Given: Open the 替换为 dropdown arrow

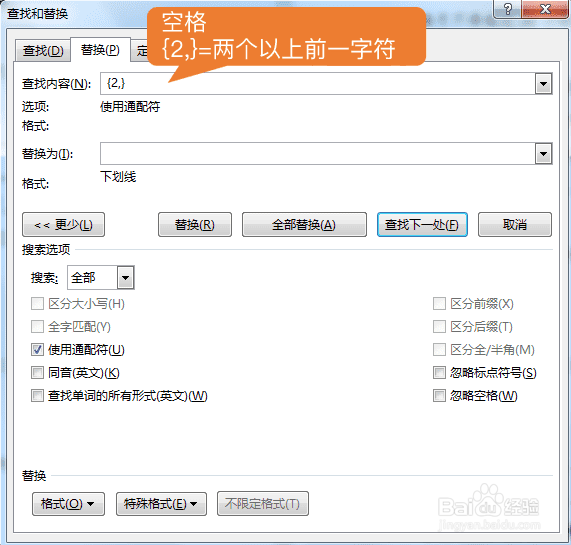Looking at the screenshot, I should [543, 154].
